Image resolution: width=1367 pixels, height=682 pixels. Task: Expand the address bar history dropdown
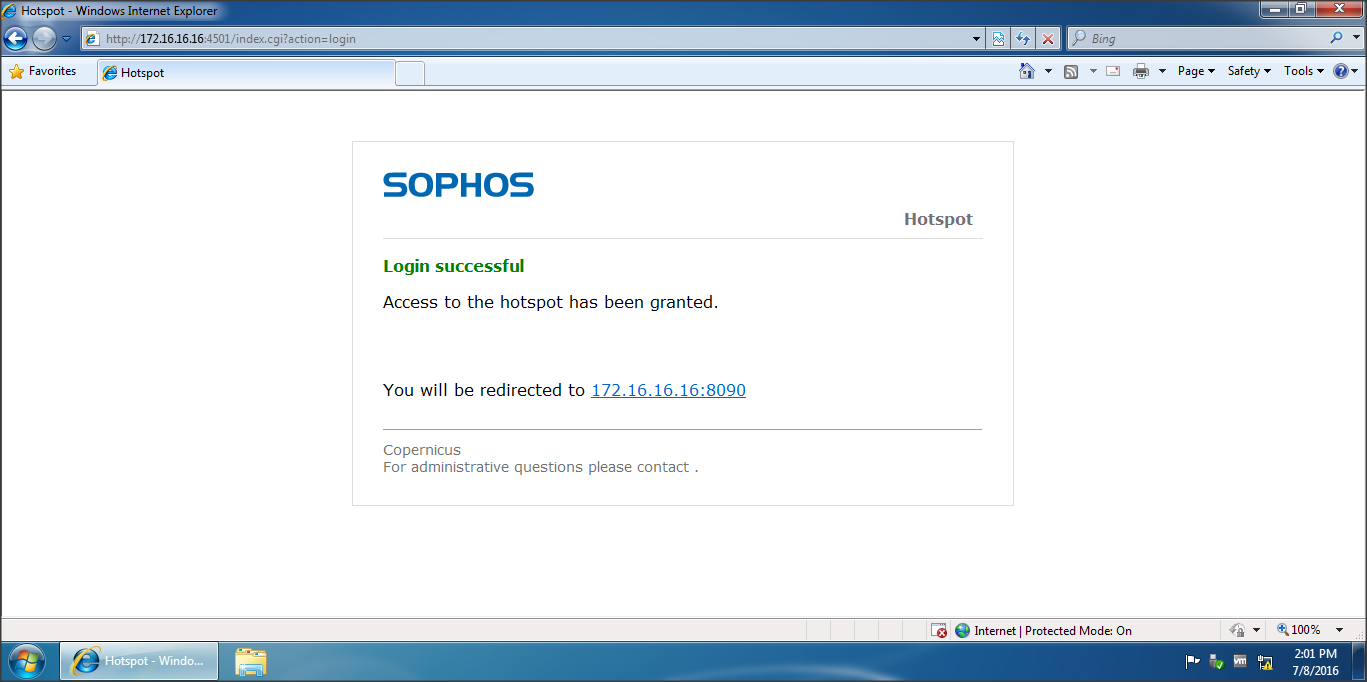(x=977, y=39)
